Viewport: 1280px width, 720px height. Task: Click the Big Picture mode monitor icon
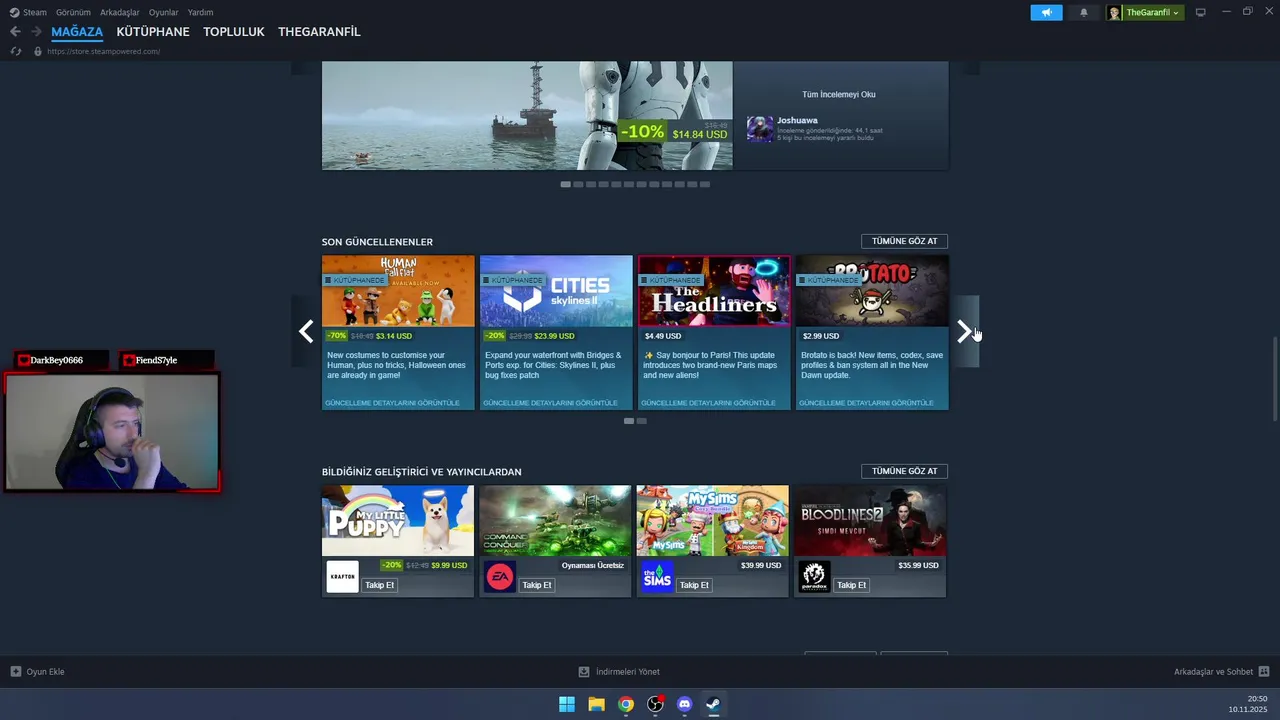click(1201, 12)
